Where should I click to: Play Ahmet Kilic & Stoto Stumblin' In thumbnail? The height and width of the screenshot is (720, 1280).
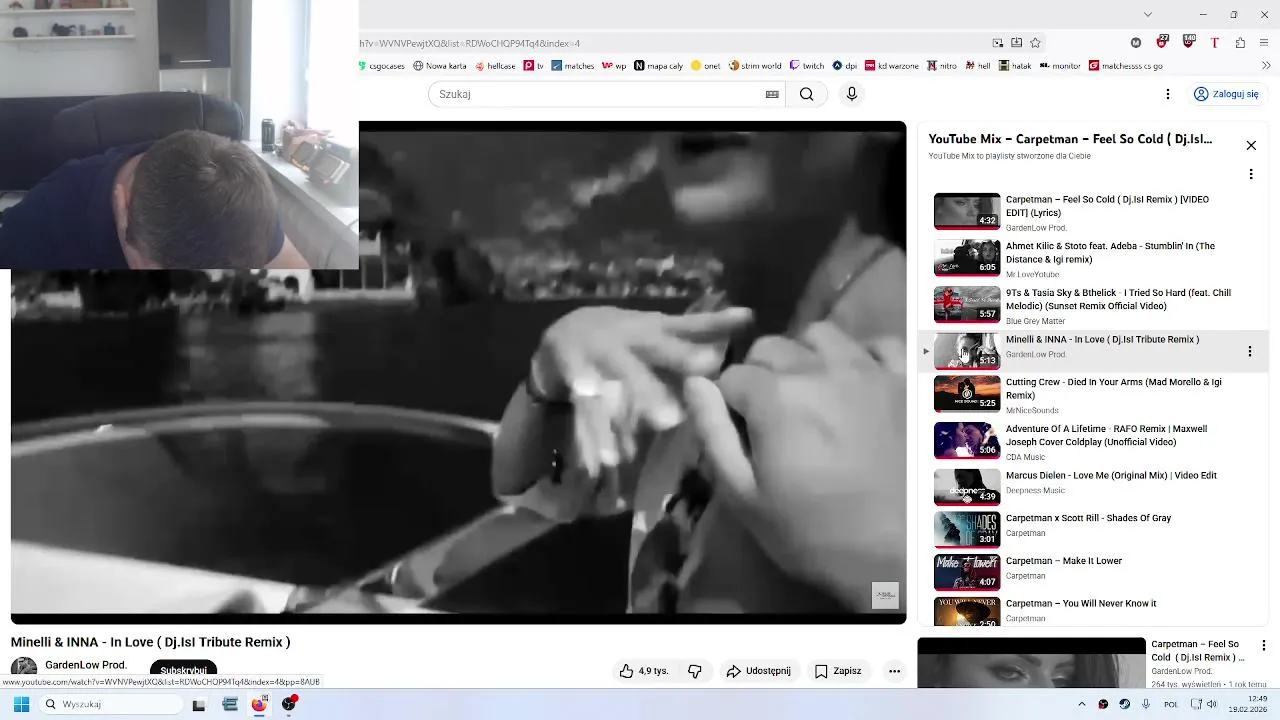click(x=967, y=258)
